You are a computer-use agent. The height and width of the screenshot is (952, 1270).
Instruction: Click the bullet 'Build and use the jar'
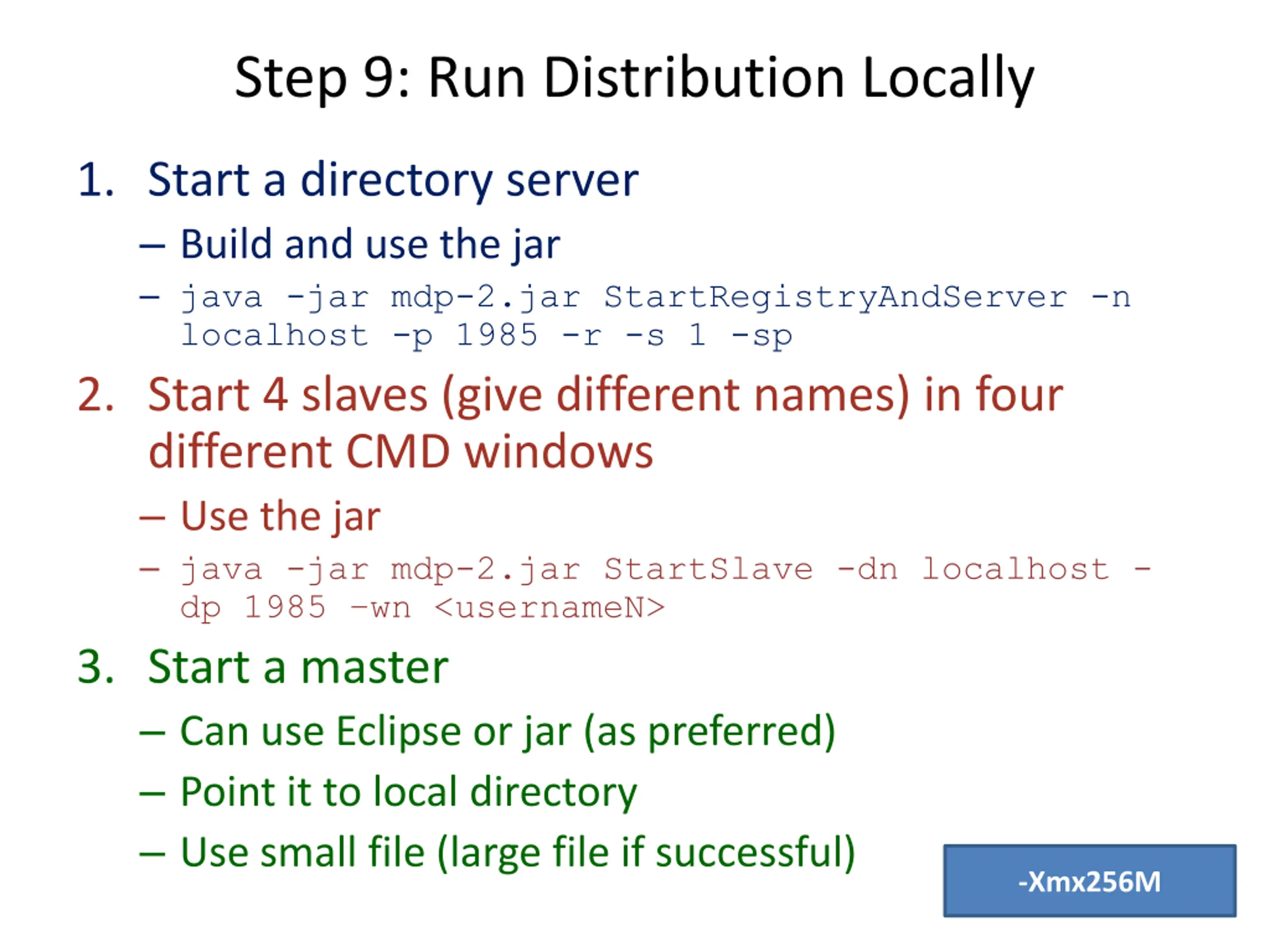coord(370,245)
